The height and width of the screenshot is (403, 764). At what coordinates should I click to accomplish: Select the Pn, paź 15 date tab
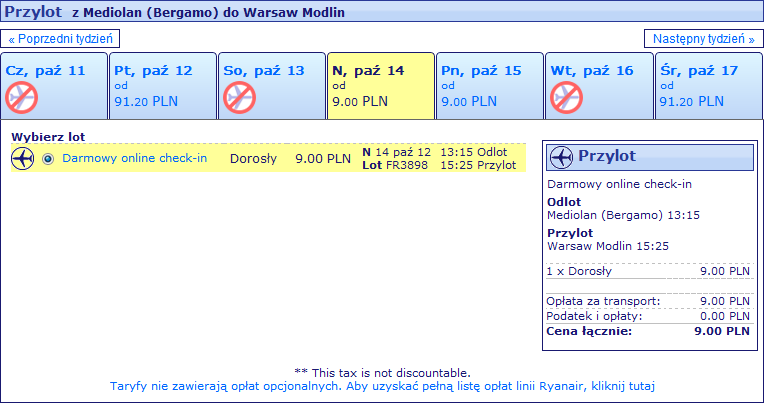490,86
